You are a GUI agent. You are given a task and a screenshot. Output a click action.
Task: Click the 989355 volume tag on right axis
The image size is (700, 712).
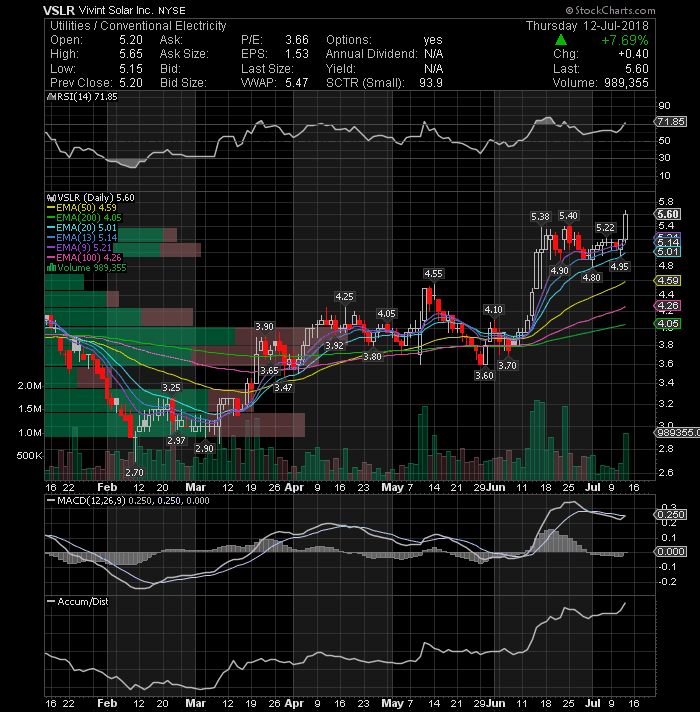(676, 433)
